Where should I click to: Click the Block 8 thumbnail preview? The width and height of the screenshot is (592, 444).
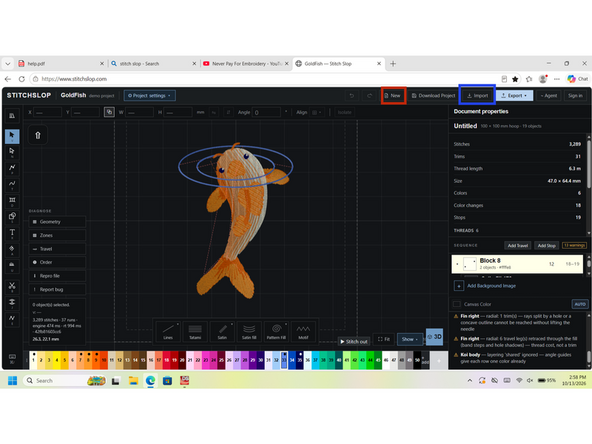coord(469,264)
